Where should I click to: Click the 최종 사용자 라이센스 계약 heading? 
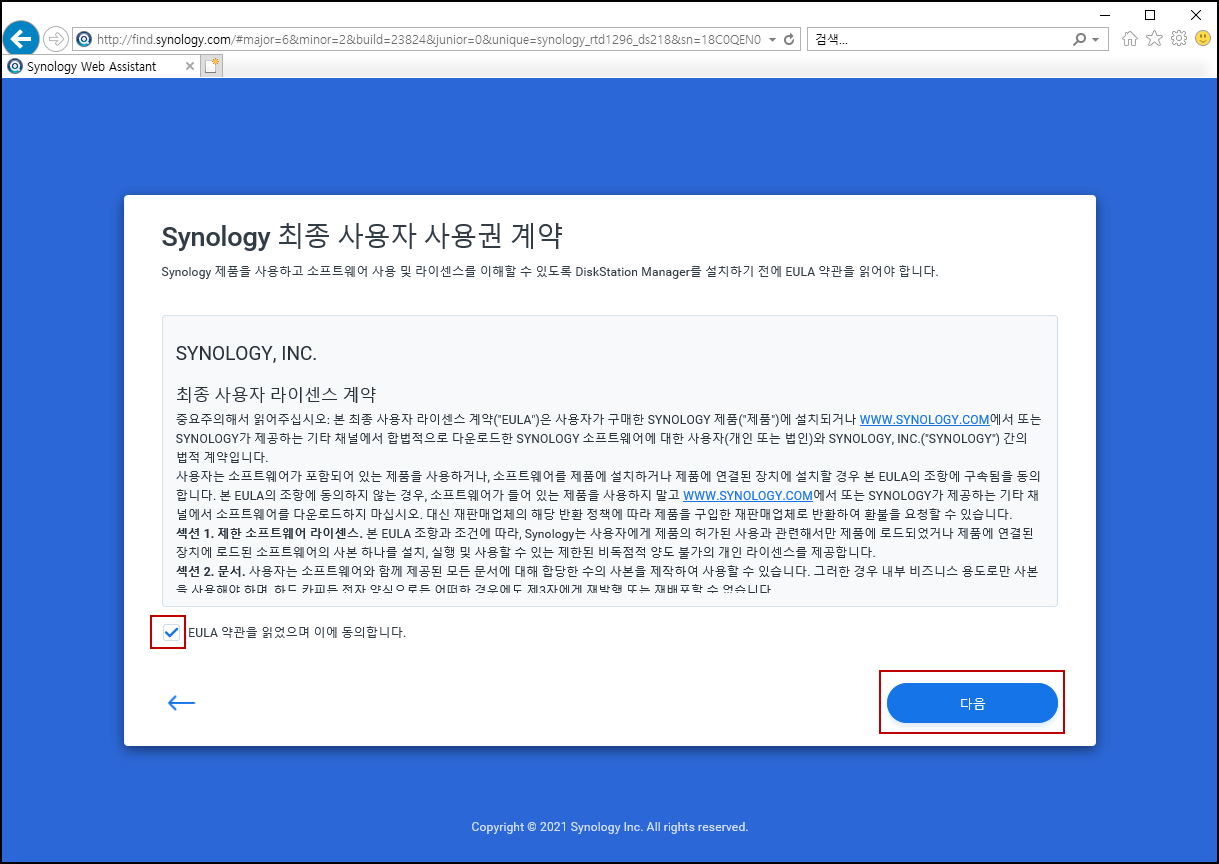pyautogui.click(x=275, y=393)
